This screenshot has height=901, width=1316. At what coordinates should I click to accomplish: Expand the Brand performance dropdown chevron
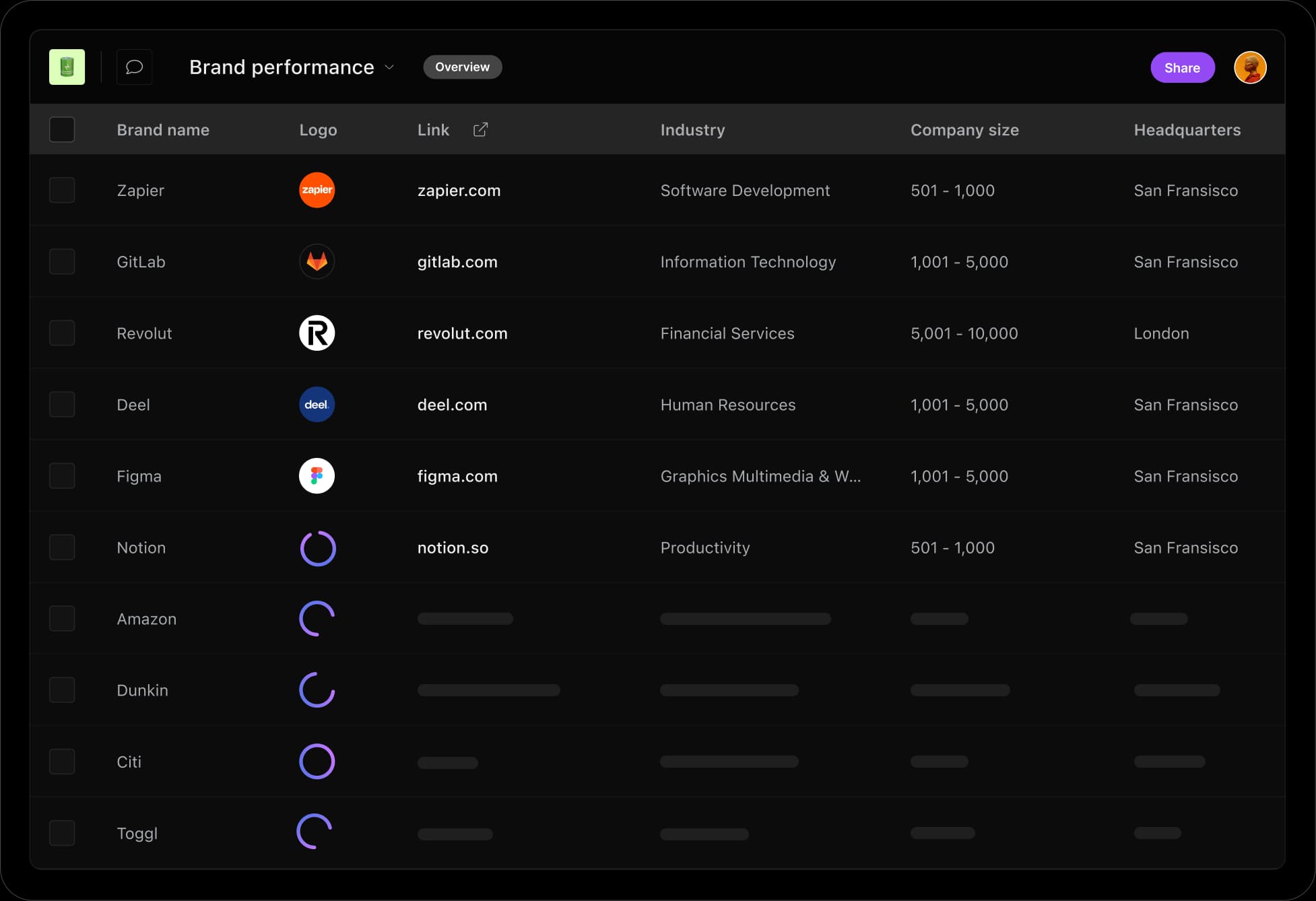coord(389,67)
